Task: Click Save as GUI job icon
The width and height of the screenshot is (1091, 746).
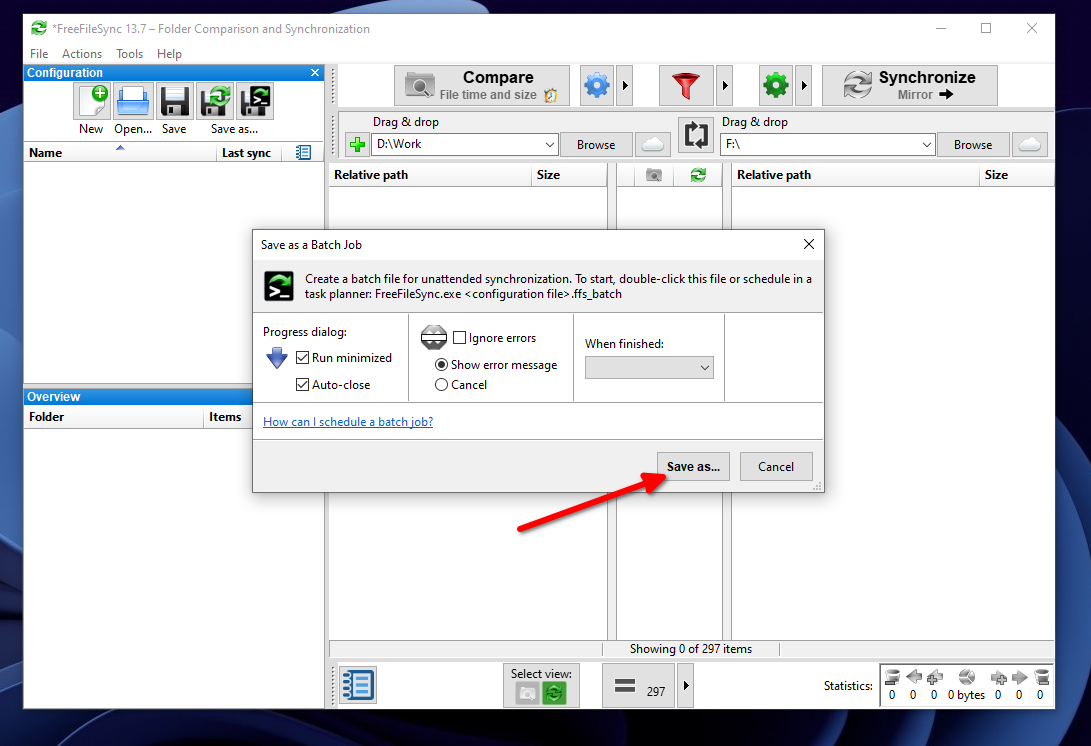Action: point(215,102)
